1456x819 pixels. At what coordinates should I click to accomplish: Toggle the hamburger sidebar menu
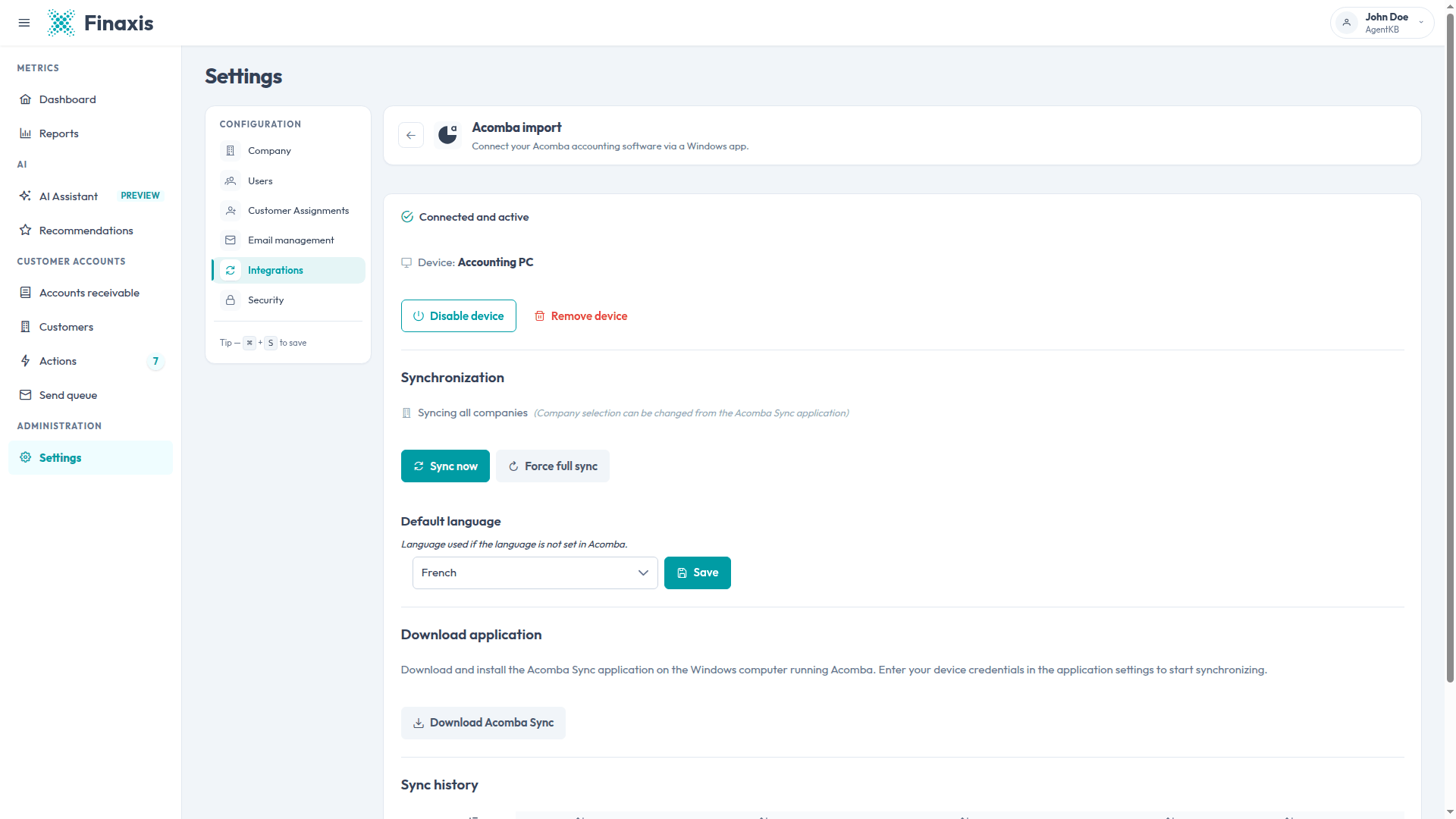(24, 23)
